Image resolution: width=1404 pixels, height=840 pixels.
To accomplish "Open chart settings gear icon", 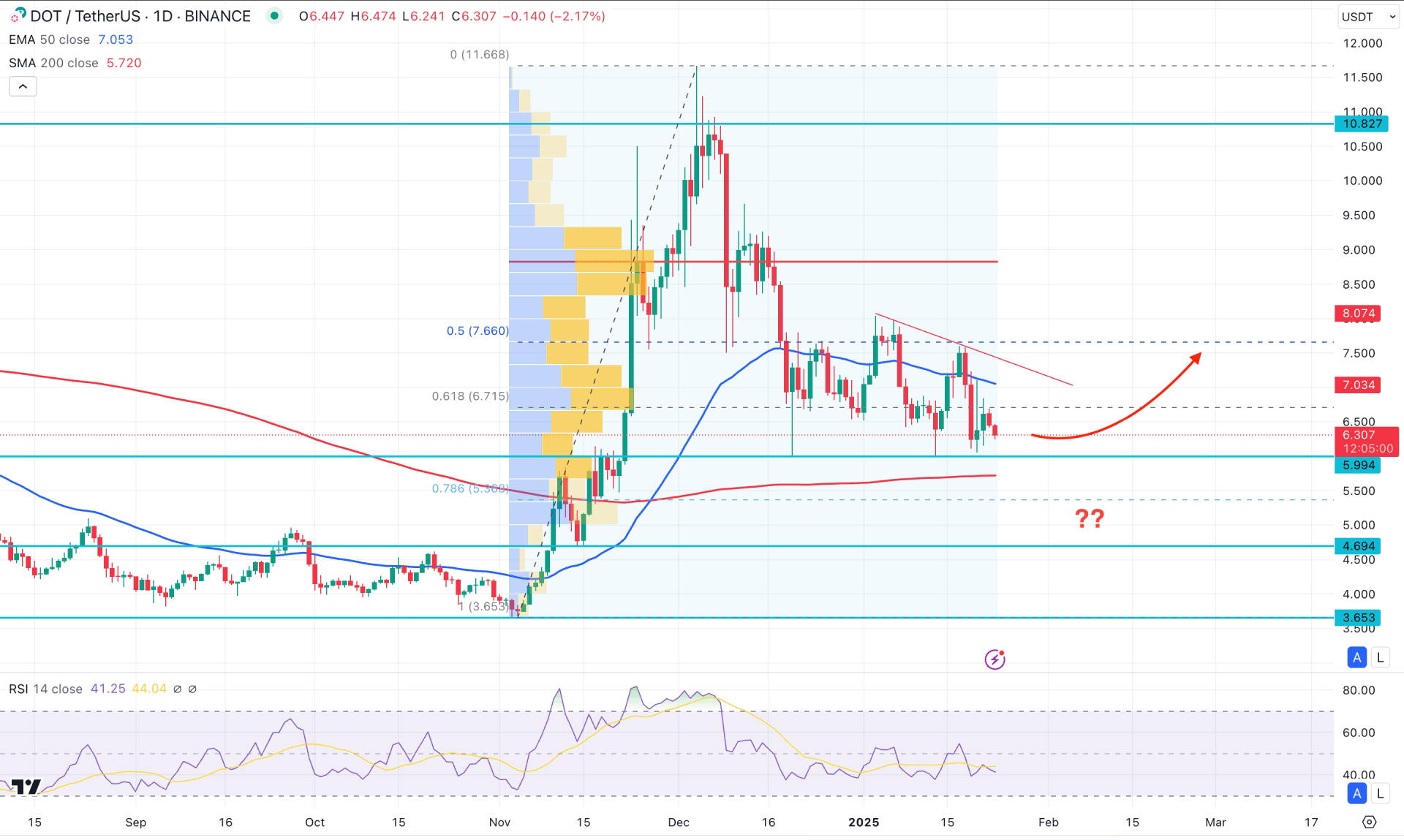I will pyautogui.click(x=1369, y=822).
